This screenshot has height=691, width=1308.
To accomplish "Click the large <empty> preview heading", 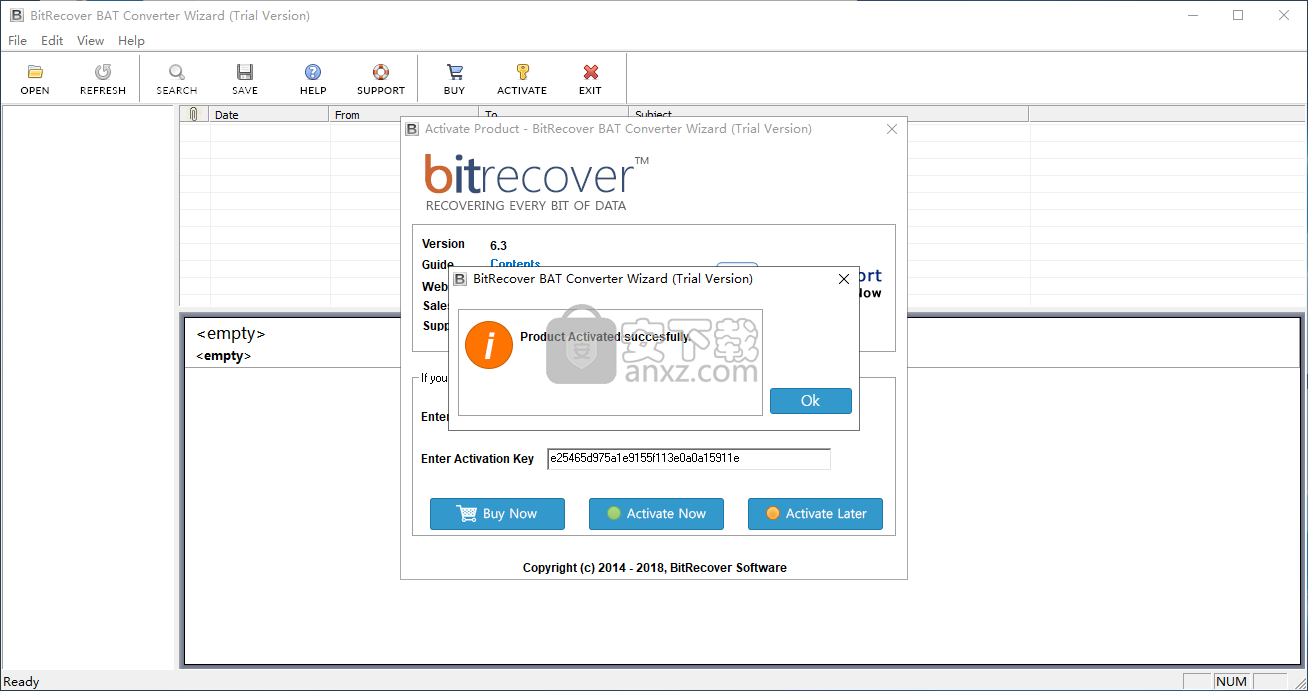I will point(231,334).
